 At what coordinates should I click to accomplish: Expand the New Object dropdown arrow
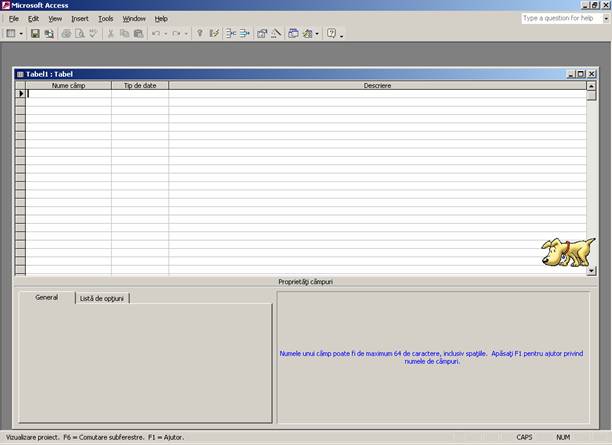(317, 34)
